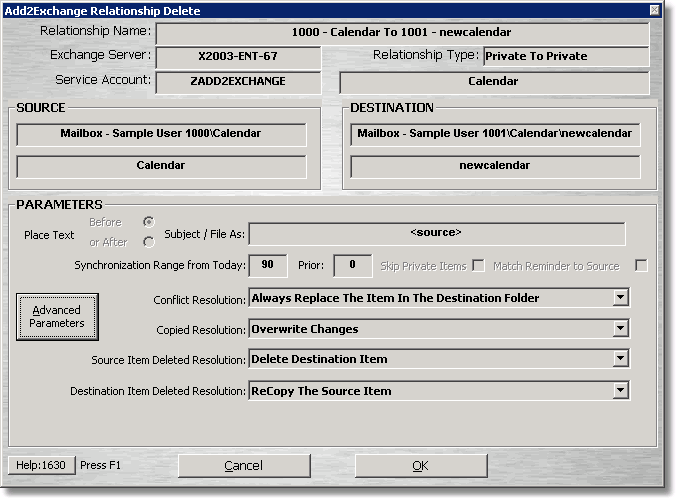The image size is (677, 500).
Task: Click the Exchange Server field X2003-ENT-67
Action: point(238,57)
